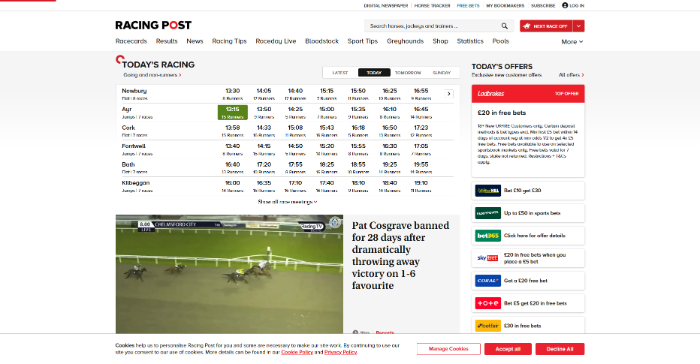
Task: Open Results menu item
Action: pos(167,41)
